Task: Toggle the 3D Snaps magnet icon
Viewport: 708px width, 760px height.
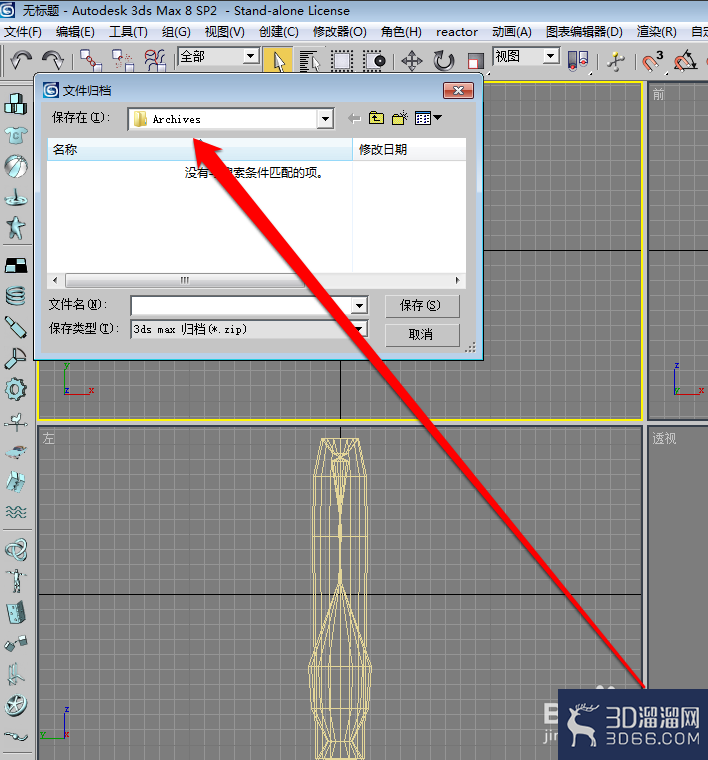Action: click(652, 61)
